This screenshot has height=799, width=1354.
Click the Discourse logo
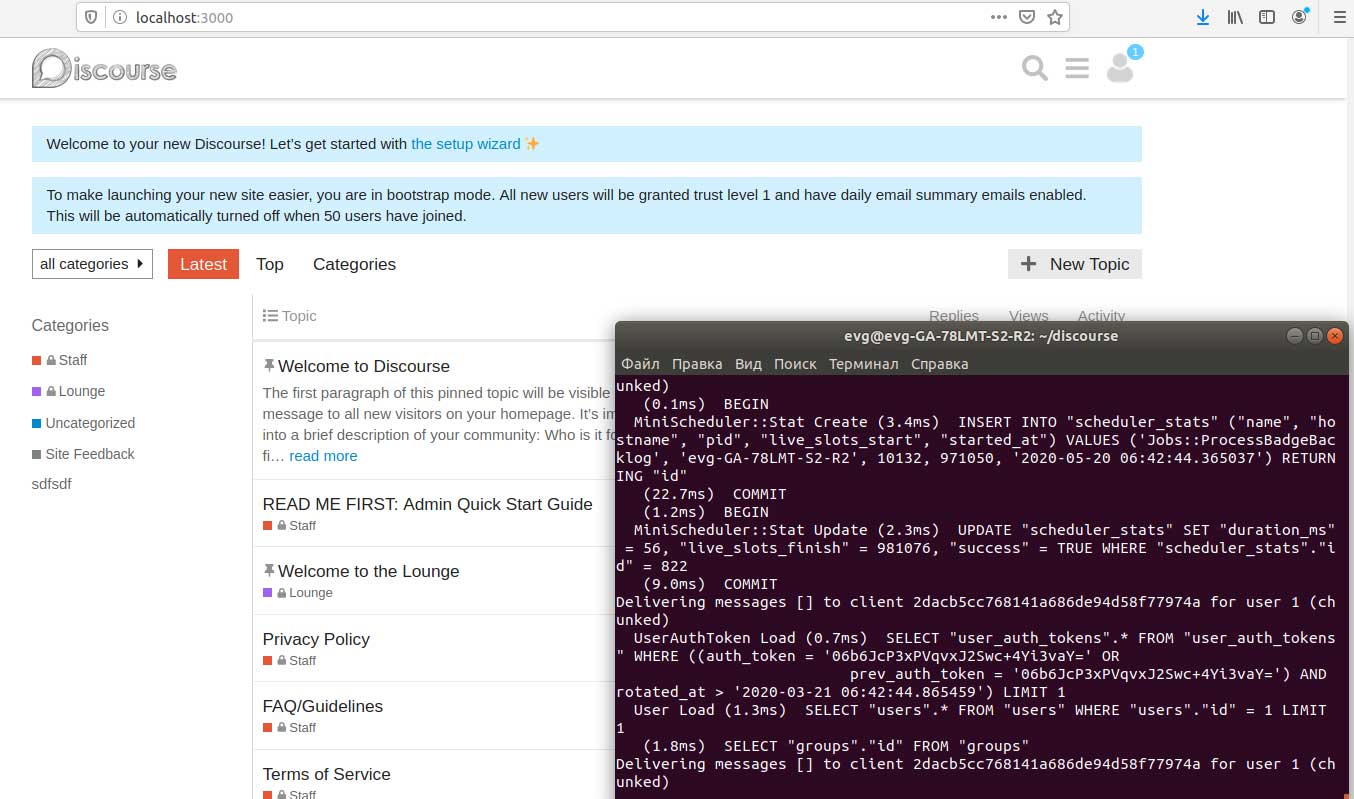click(x=104, y=68)
